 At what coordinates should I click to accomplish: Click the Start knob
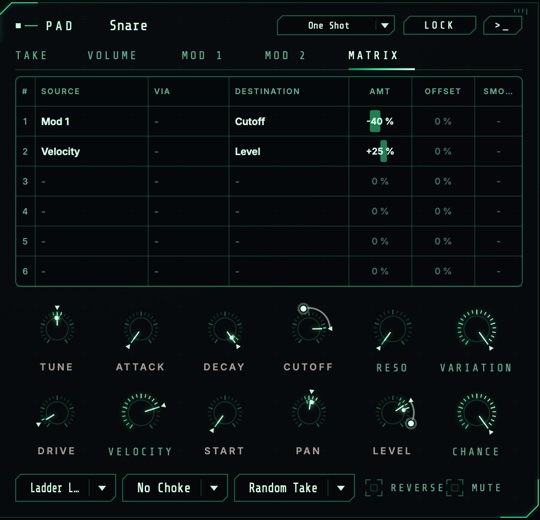[x=225, y=412]
